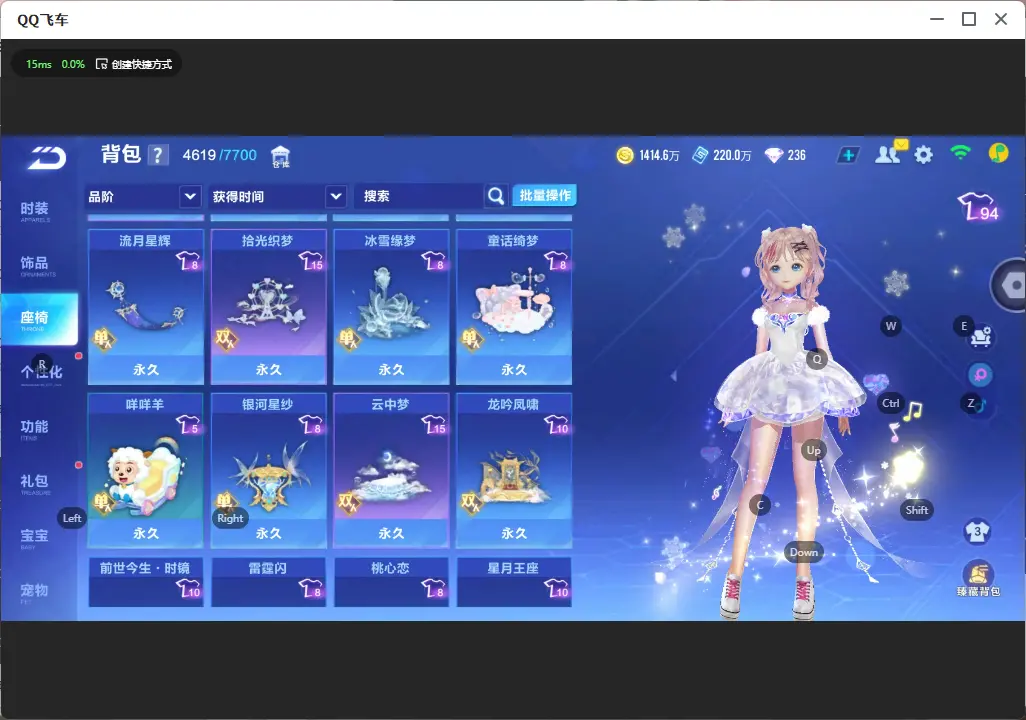Open the 个性化 tab
The image size is (1026, 720).
(x=39, y=373)
